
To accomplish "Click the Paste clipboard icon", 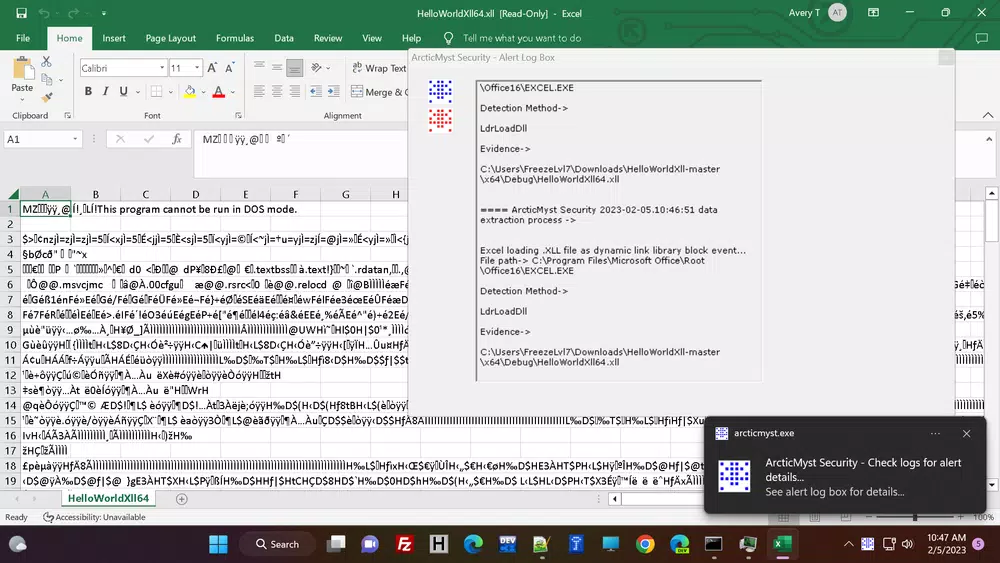I will [x=22, y=69].
